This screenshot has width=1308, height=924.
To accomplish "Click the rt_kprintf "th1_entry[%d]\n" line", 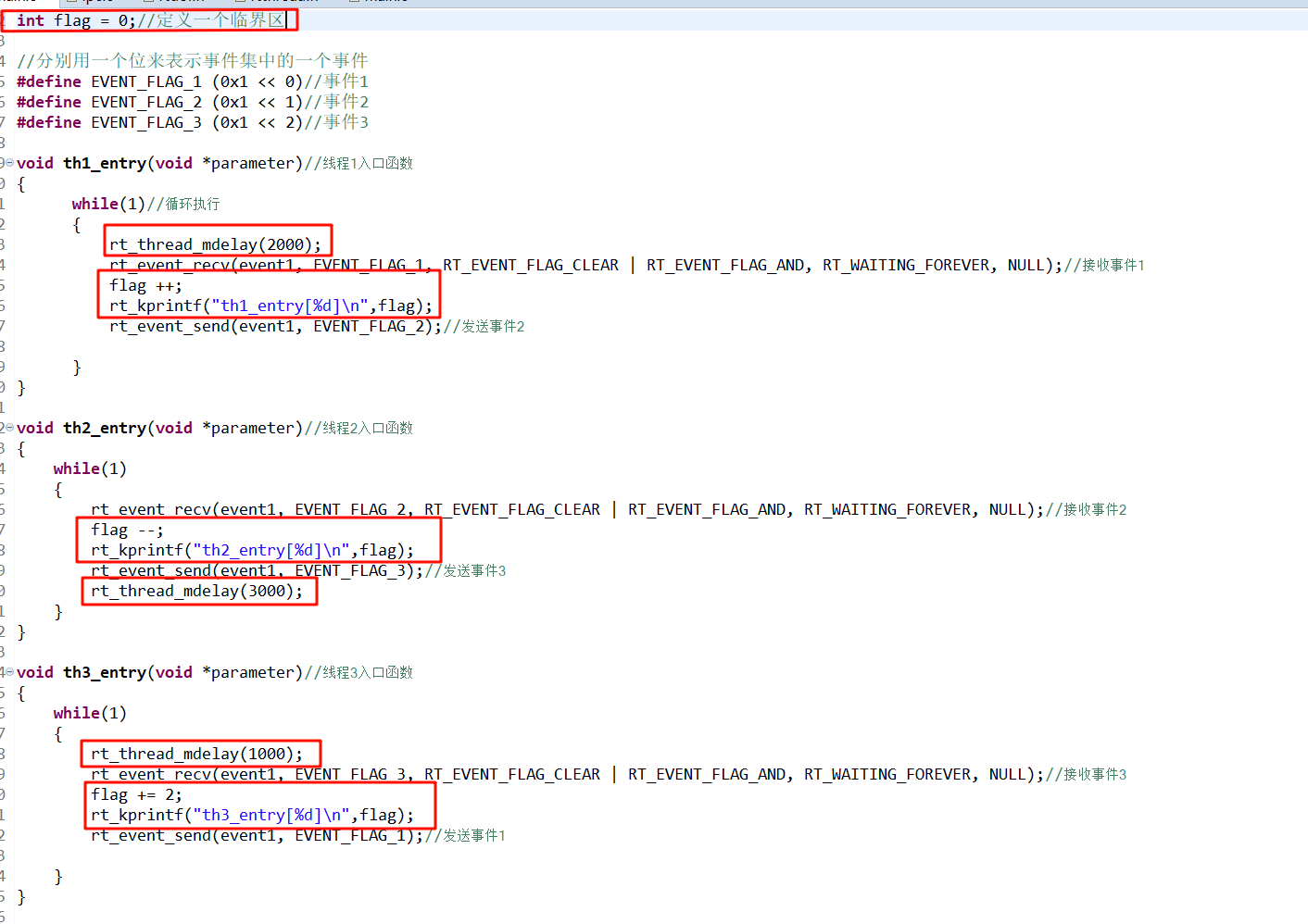I will (270, 306).
